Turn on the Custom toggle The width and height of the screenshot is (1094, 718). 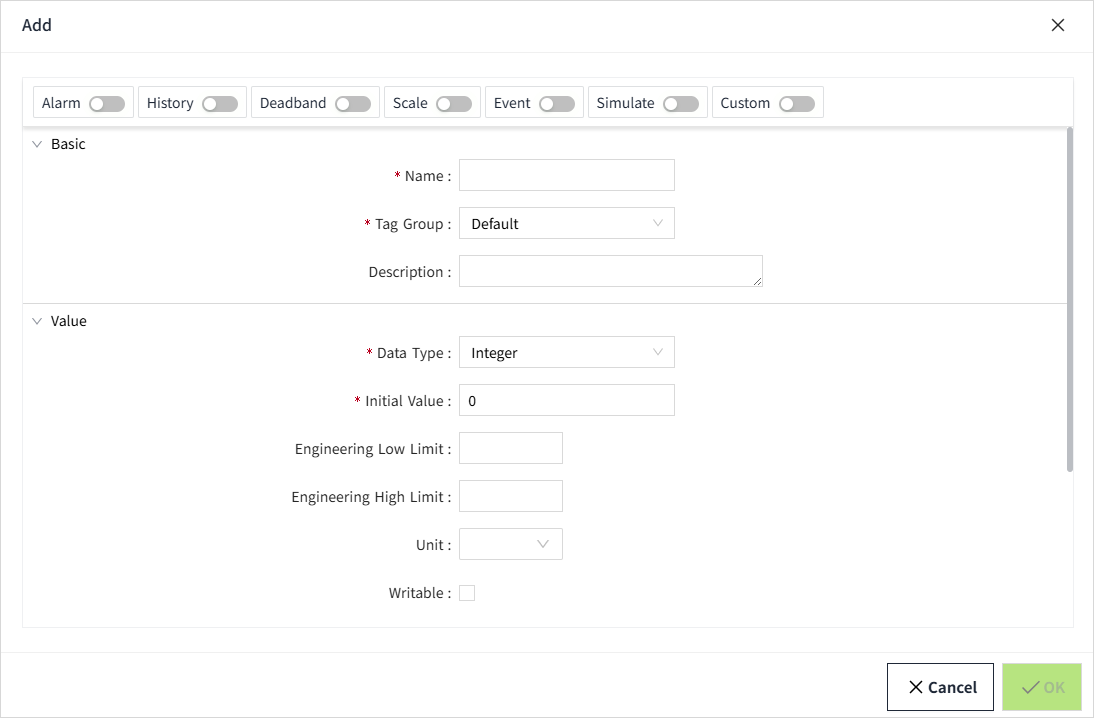[x=797, y=104]
